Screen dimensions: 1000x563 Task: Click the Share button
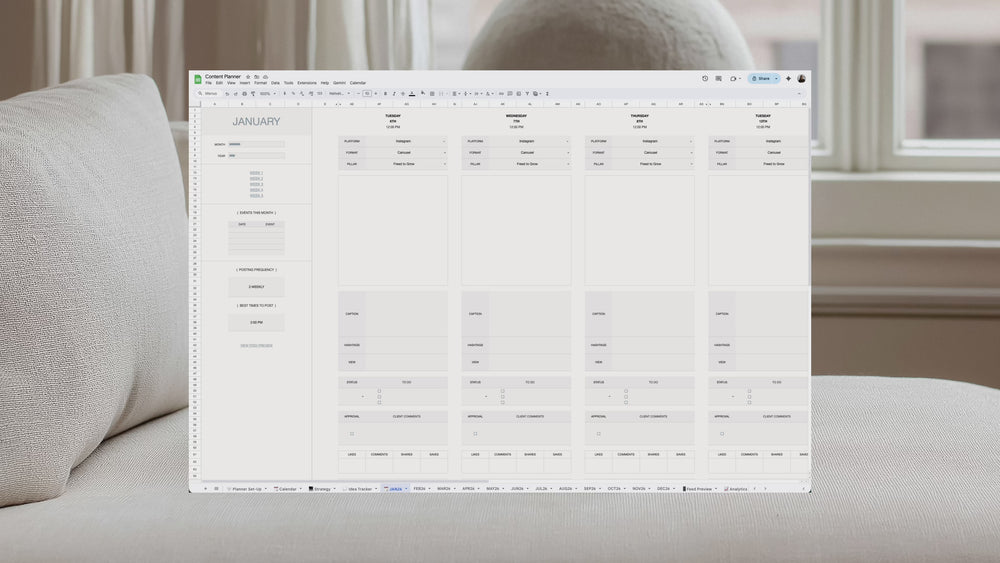point(762,78)
